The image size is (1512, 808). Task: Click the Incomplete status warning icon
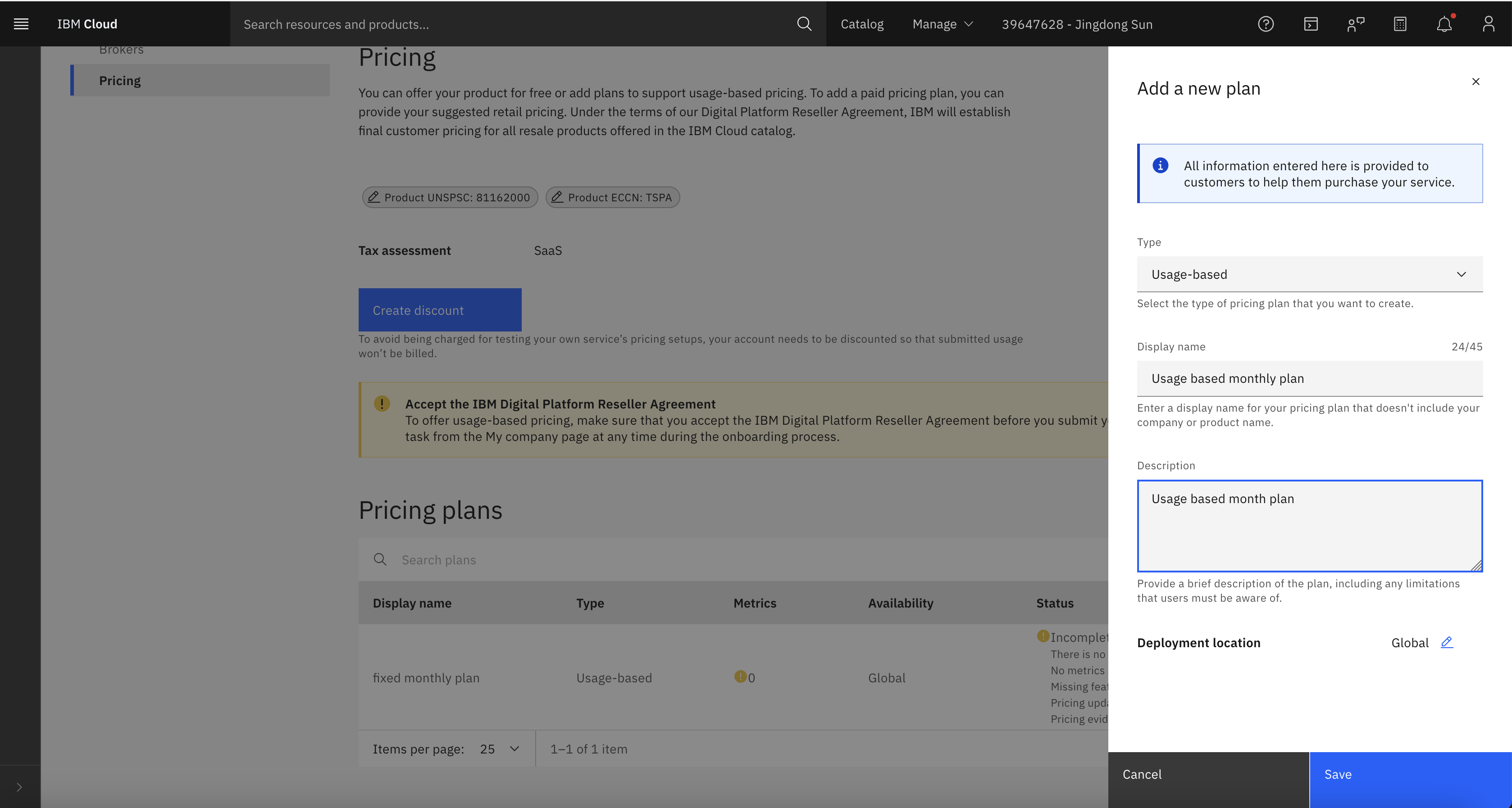tap(1043, 636)
